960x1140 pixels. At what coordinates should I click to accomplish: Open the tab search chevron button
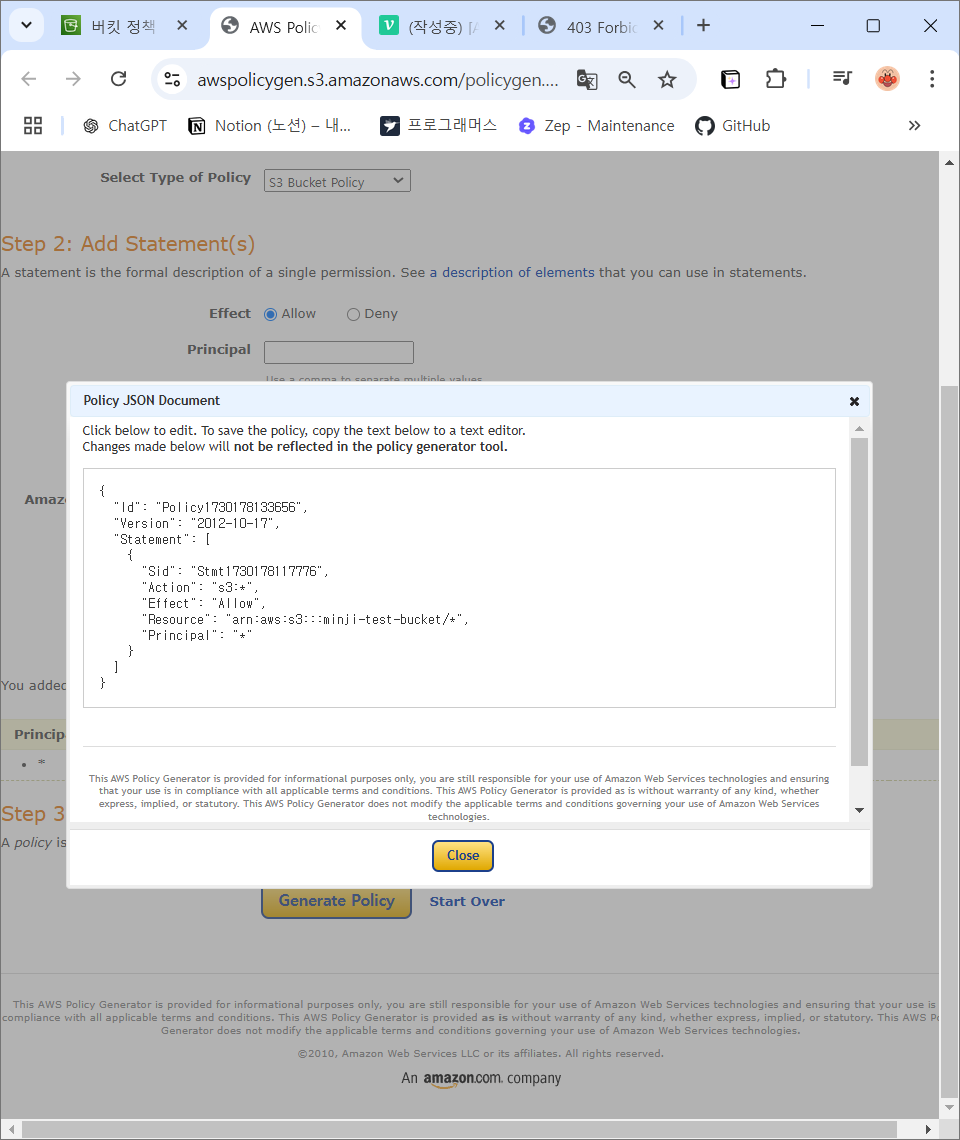[x=26, y=25]
